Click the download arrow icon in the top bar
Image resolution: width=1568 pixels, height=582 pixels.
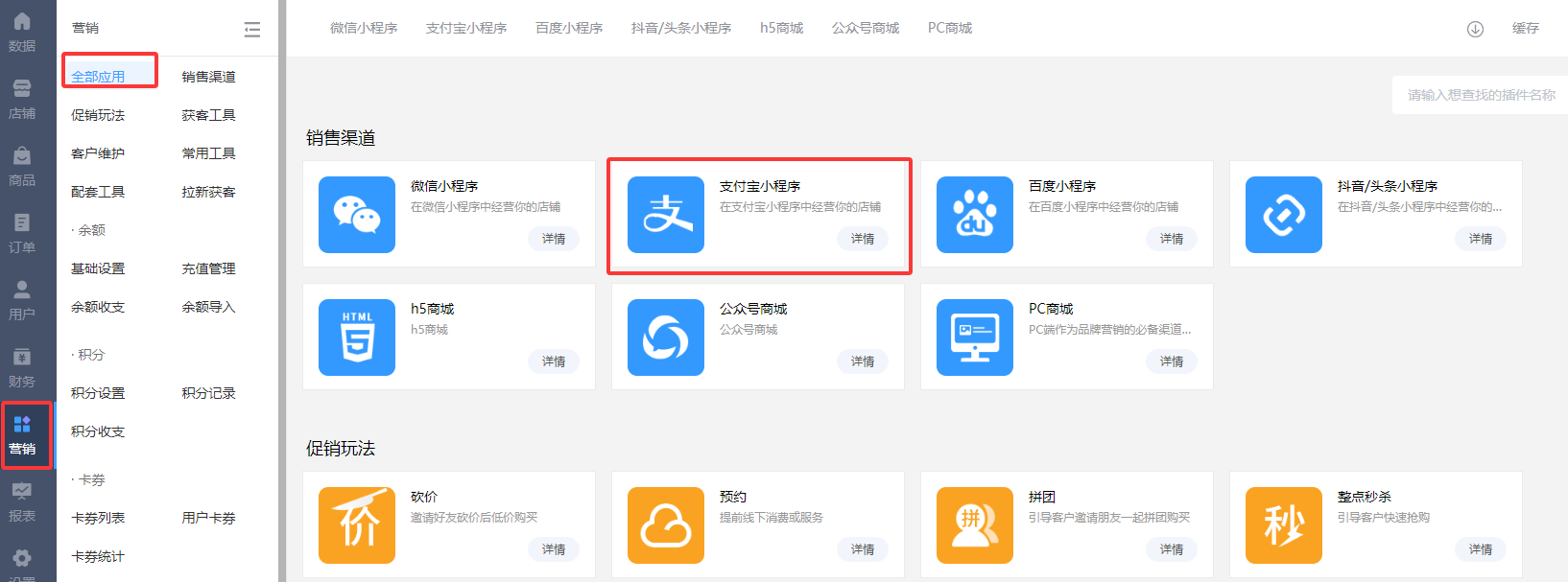pos(1476,29)
